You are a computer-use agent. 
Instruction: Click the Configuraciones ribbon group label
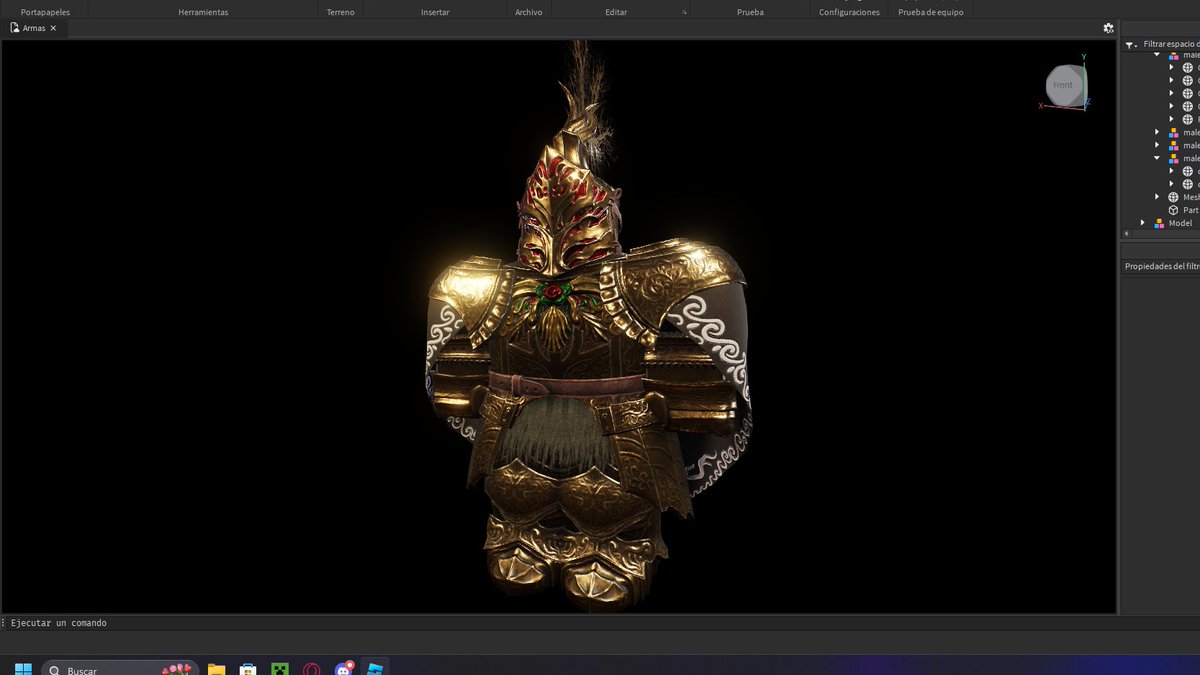[849, 12]
